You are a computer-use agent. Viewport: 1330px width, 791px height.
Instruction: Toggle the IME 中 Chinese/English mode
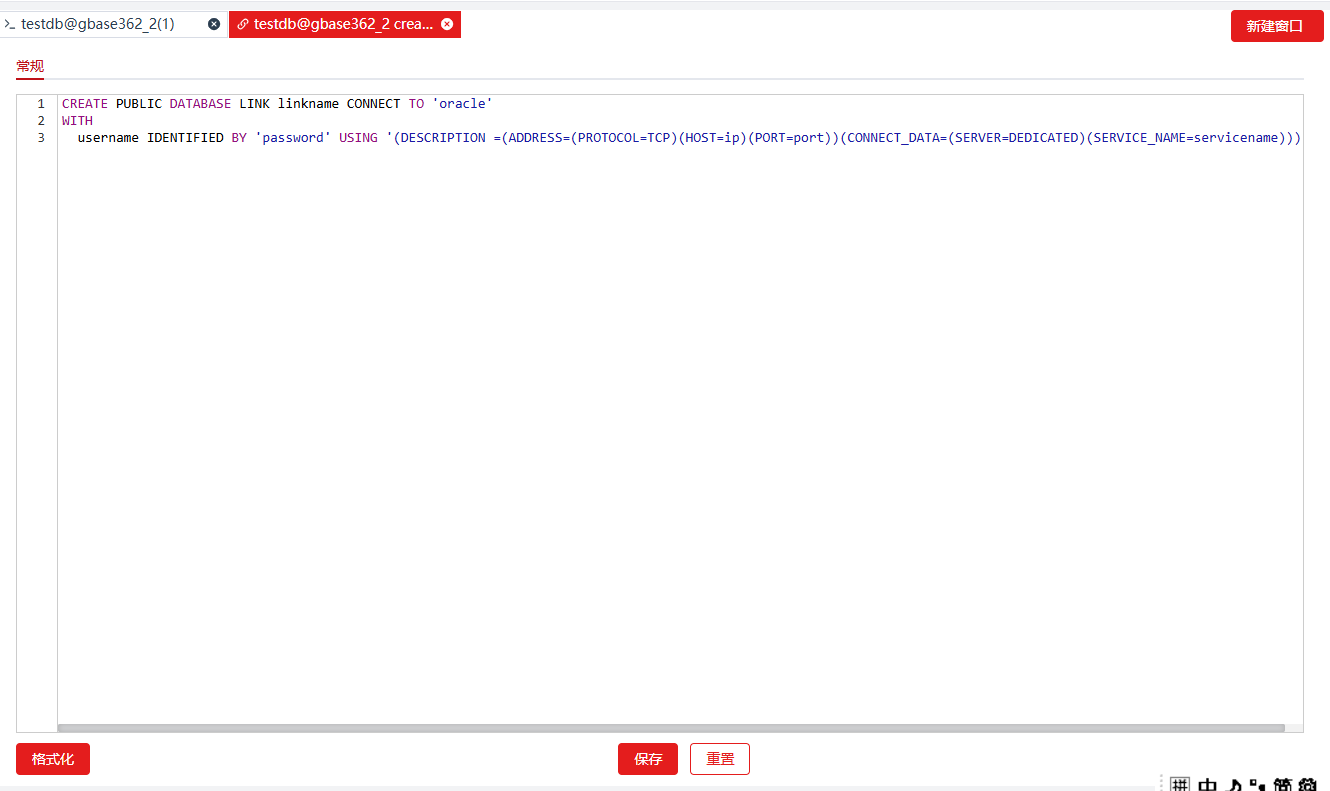1207,785
